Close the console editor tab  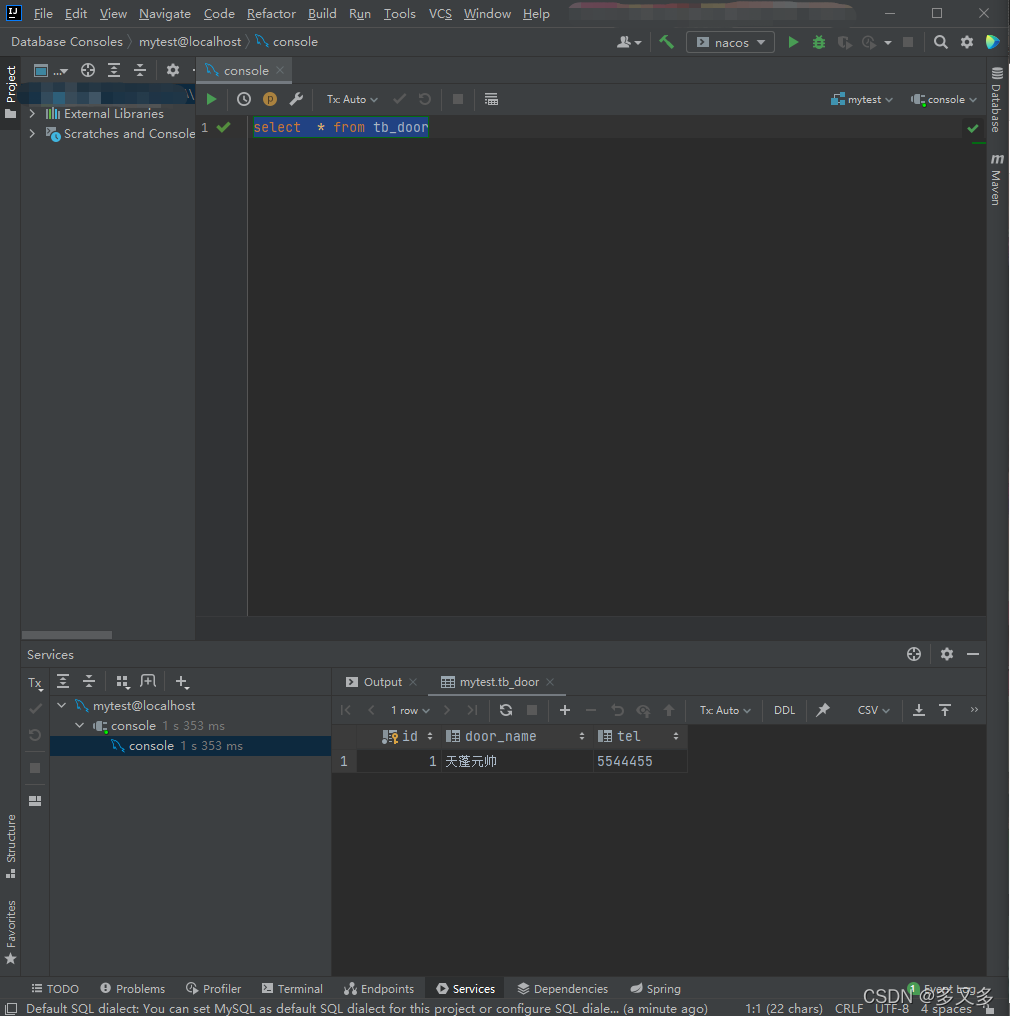tap(281, 70)
